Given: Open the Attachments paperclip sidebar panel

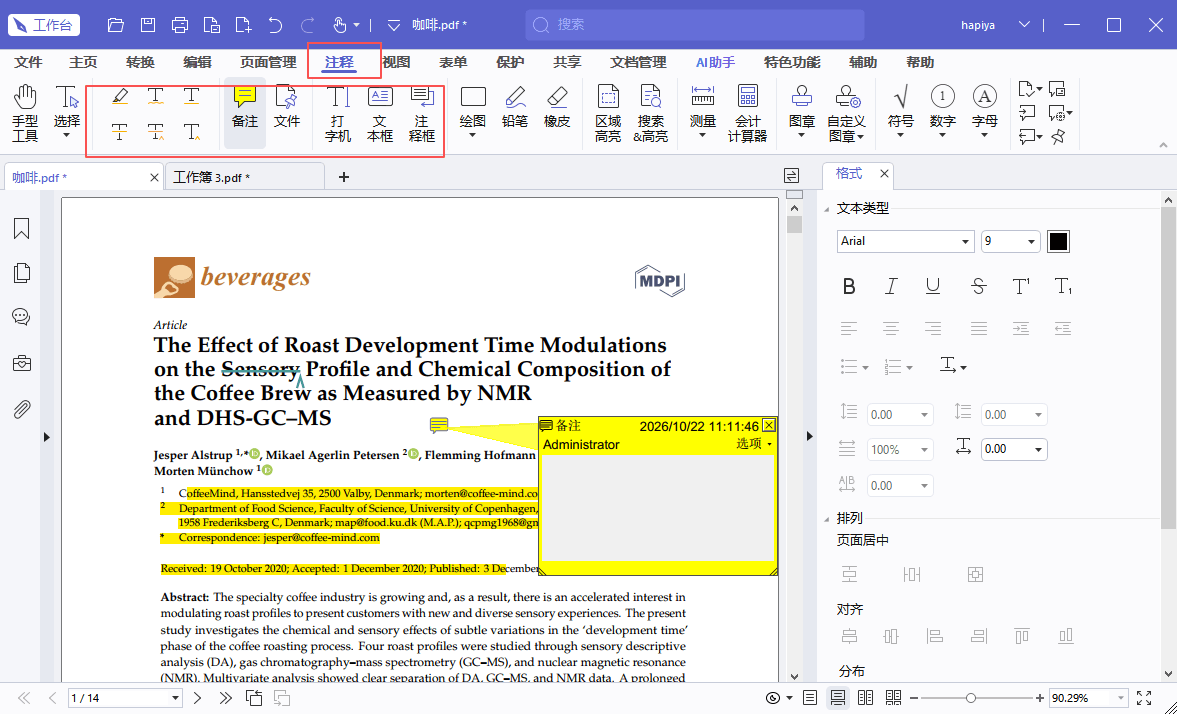Looking at the screenshot, I should (22, 409).
